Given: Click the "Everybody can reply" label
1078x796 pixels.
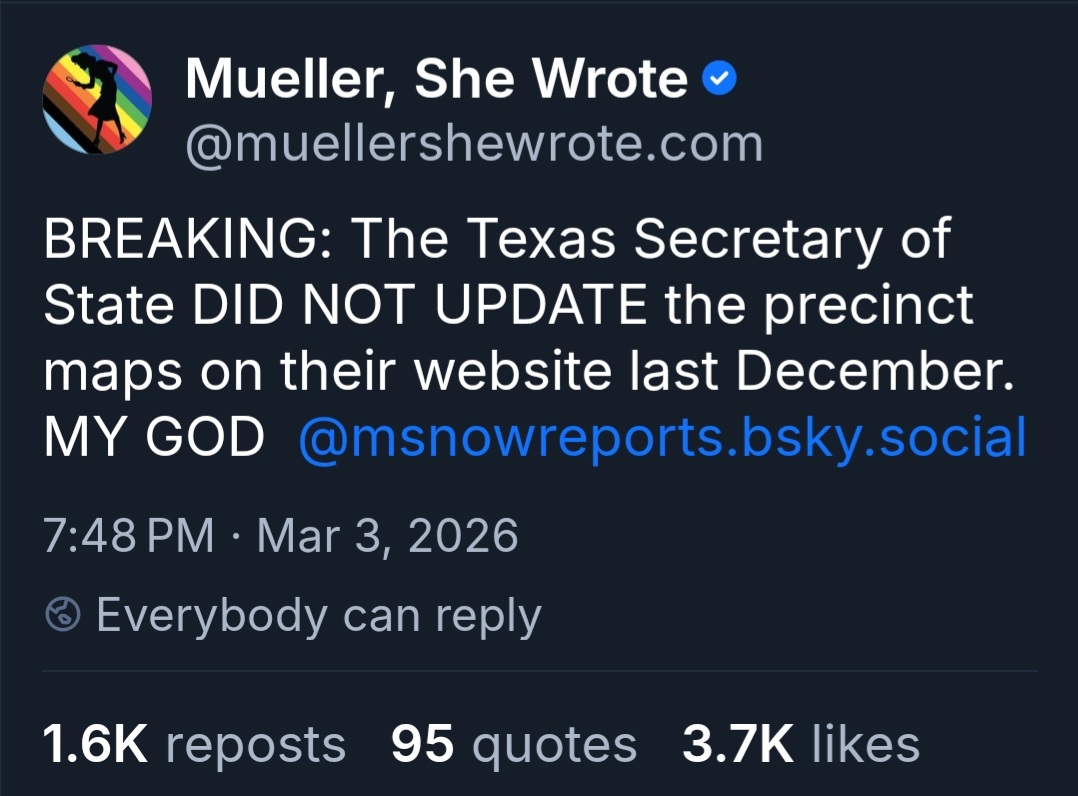Looking at the screenshot, I should coord(318,615).
